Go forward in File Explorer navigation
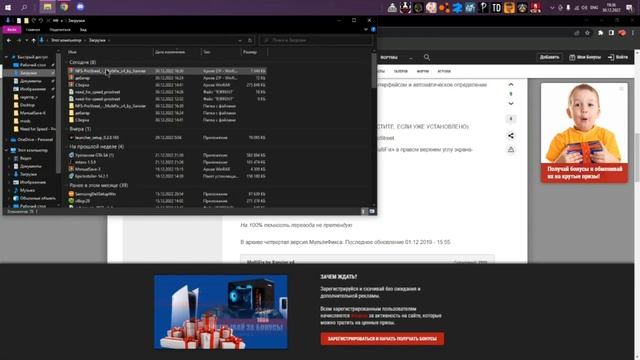Image resolution: width=640 pixels, height=360 pixels. coord(19,40)
